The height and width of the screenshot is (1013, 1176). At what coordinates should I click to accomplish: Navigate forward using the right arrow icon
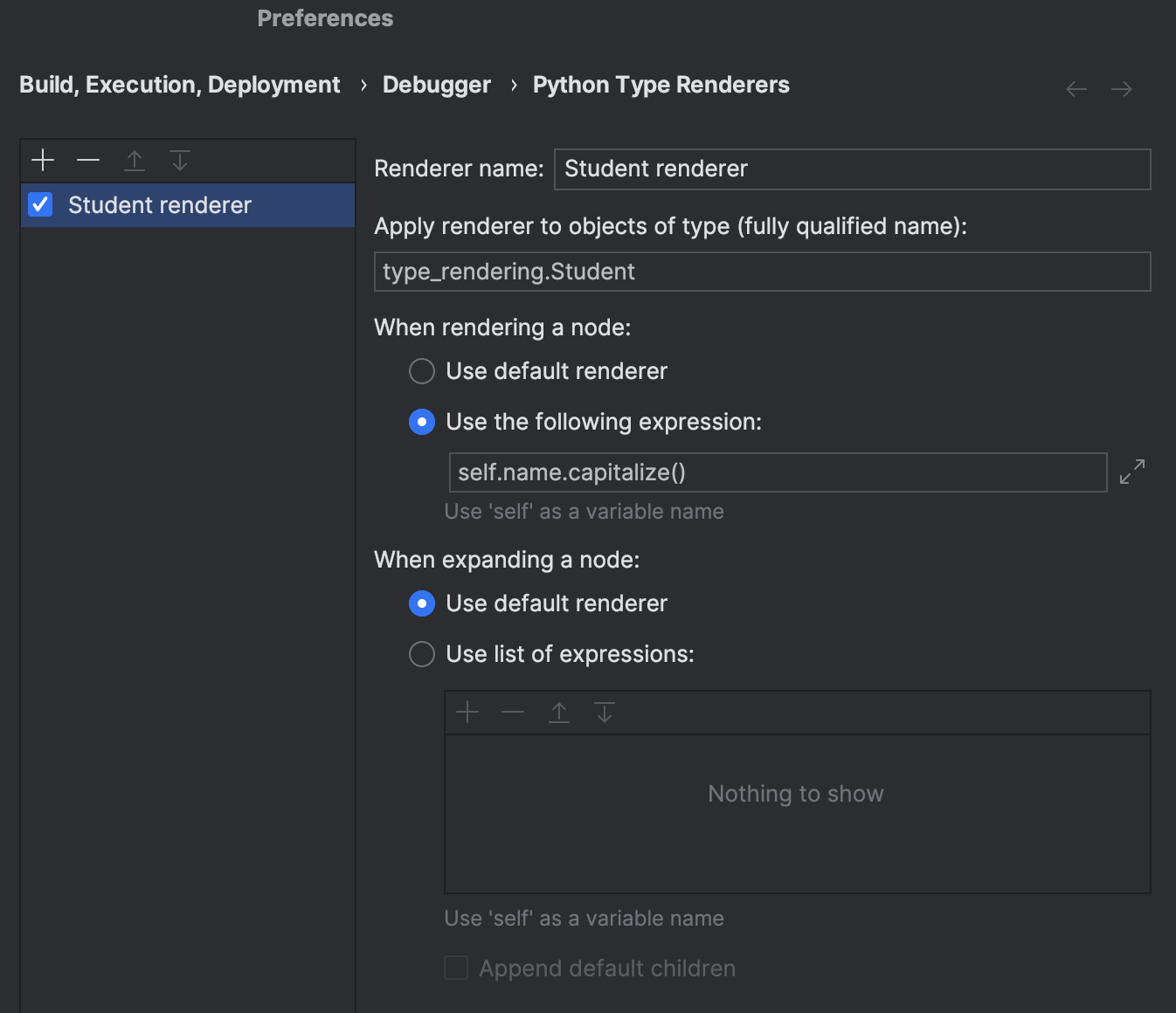tap(1123, 88)
